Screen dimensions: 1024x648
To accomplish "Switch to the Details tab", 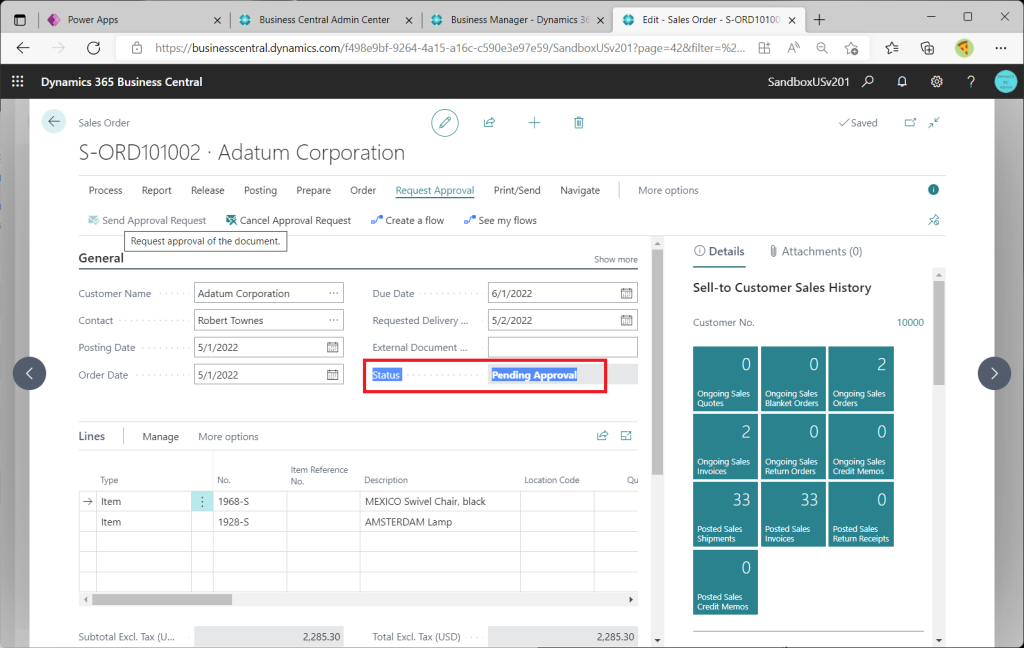I will (x=719, y=251).
